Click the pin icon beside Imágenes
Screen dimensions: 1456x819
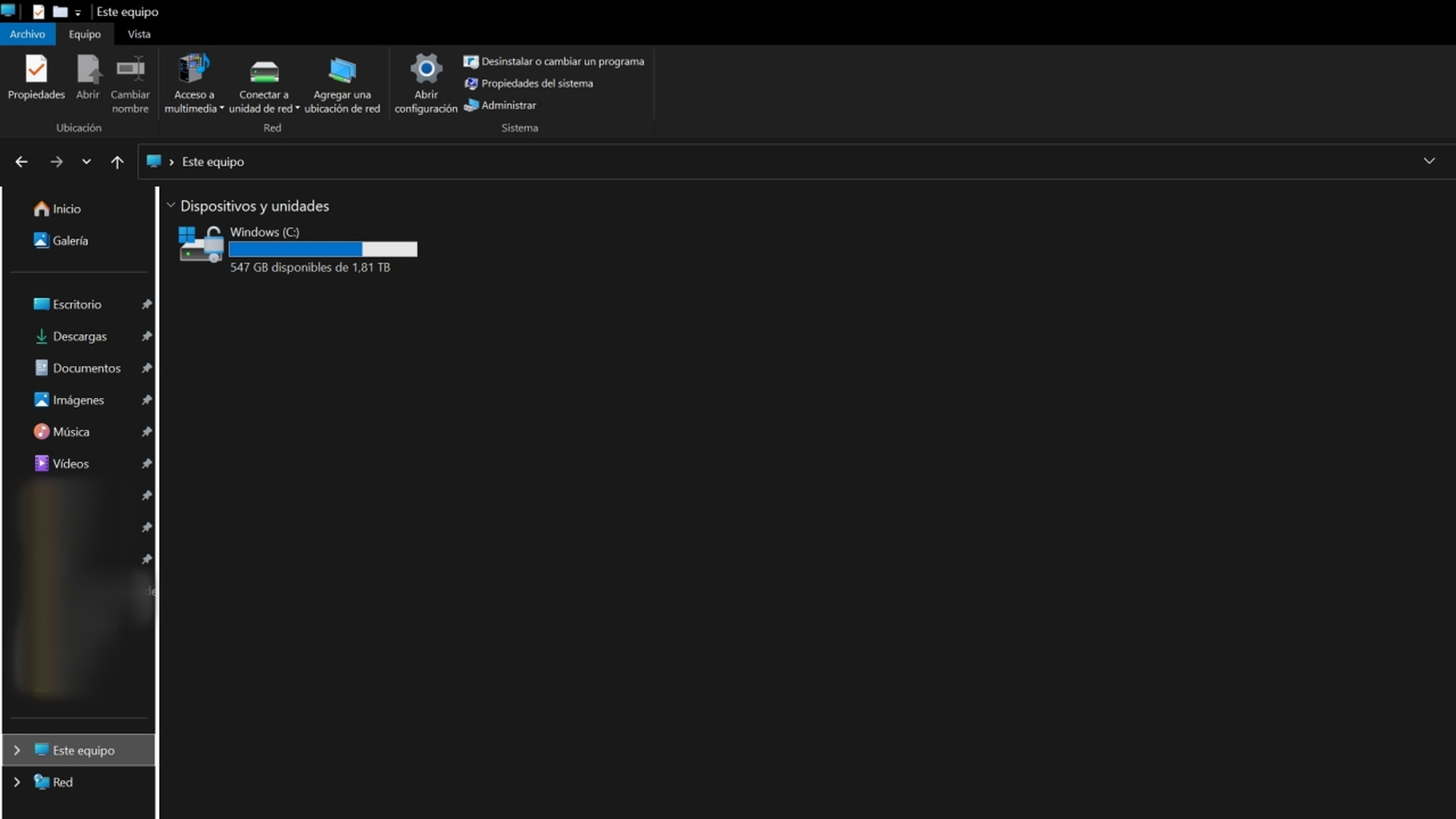point(146,400)
